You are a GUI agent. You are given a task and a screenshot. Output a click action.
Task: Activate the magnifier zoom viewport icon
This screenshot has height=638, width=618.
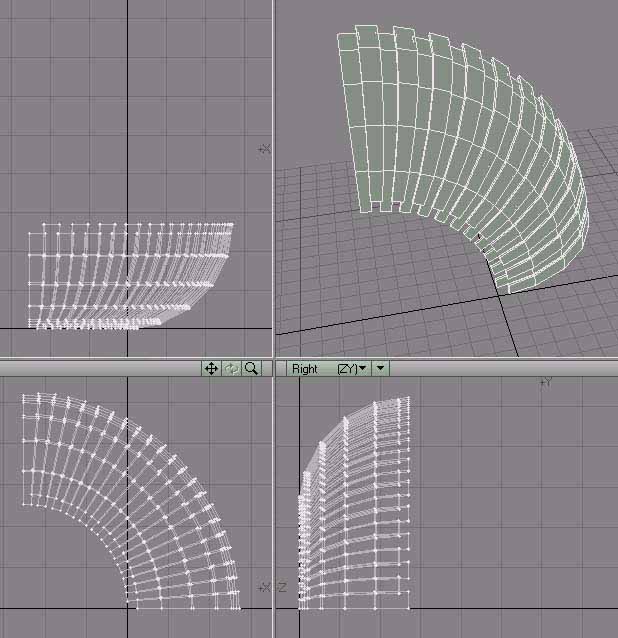pos(251,368)
